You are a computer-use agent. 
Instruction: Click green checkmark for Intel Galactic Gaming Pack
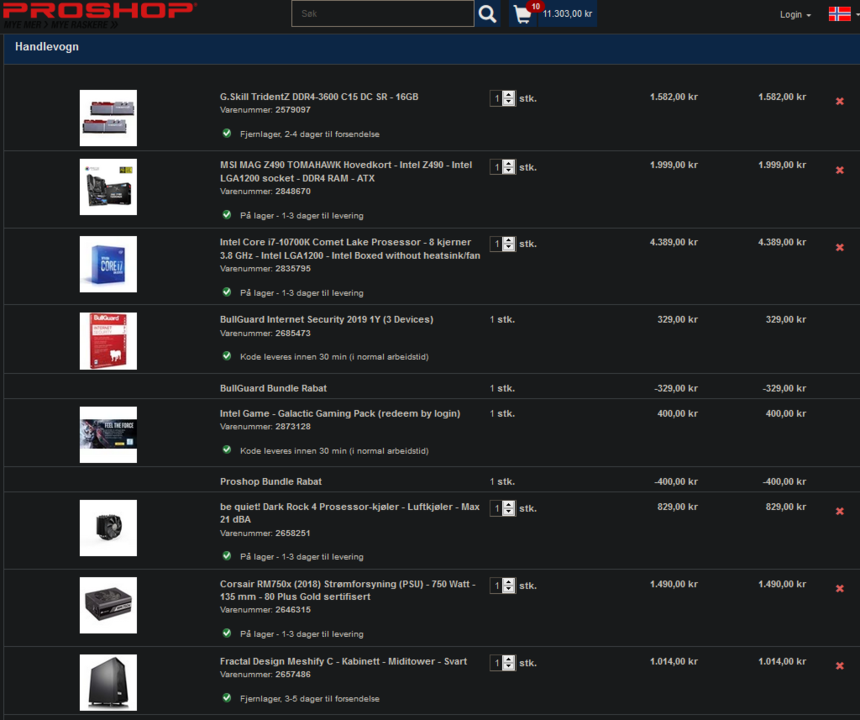tap(227, 450)
